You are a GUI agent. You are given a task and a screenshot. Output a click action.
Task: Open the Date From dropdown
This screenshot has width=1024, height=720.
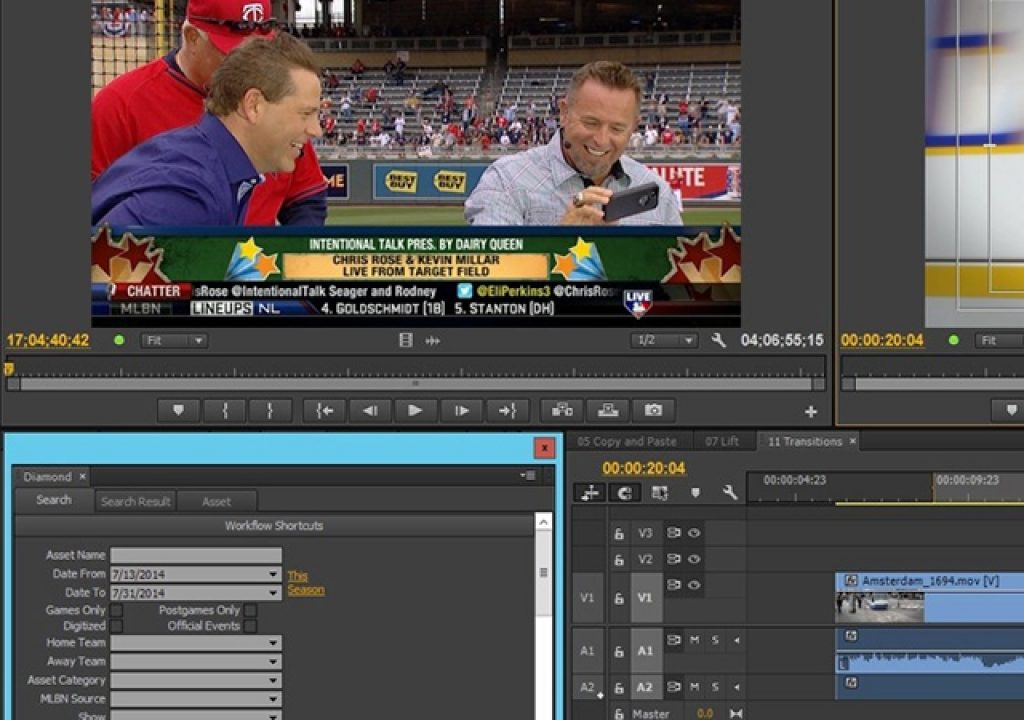click(x=274, y=574)
